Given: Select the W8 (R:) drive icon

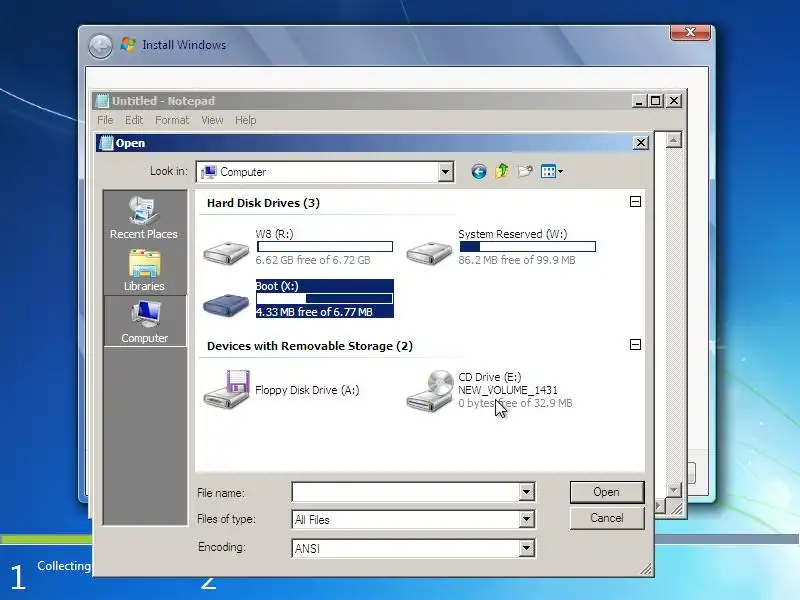Looking at the screenshot, I should point(226,253).
